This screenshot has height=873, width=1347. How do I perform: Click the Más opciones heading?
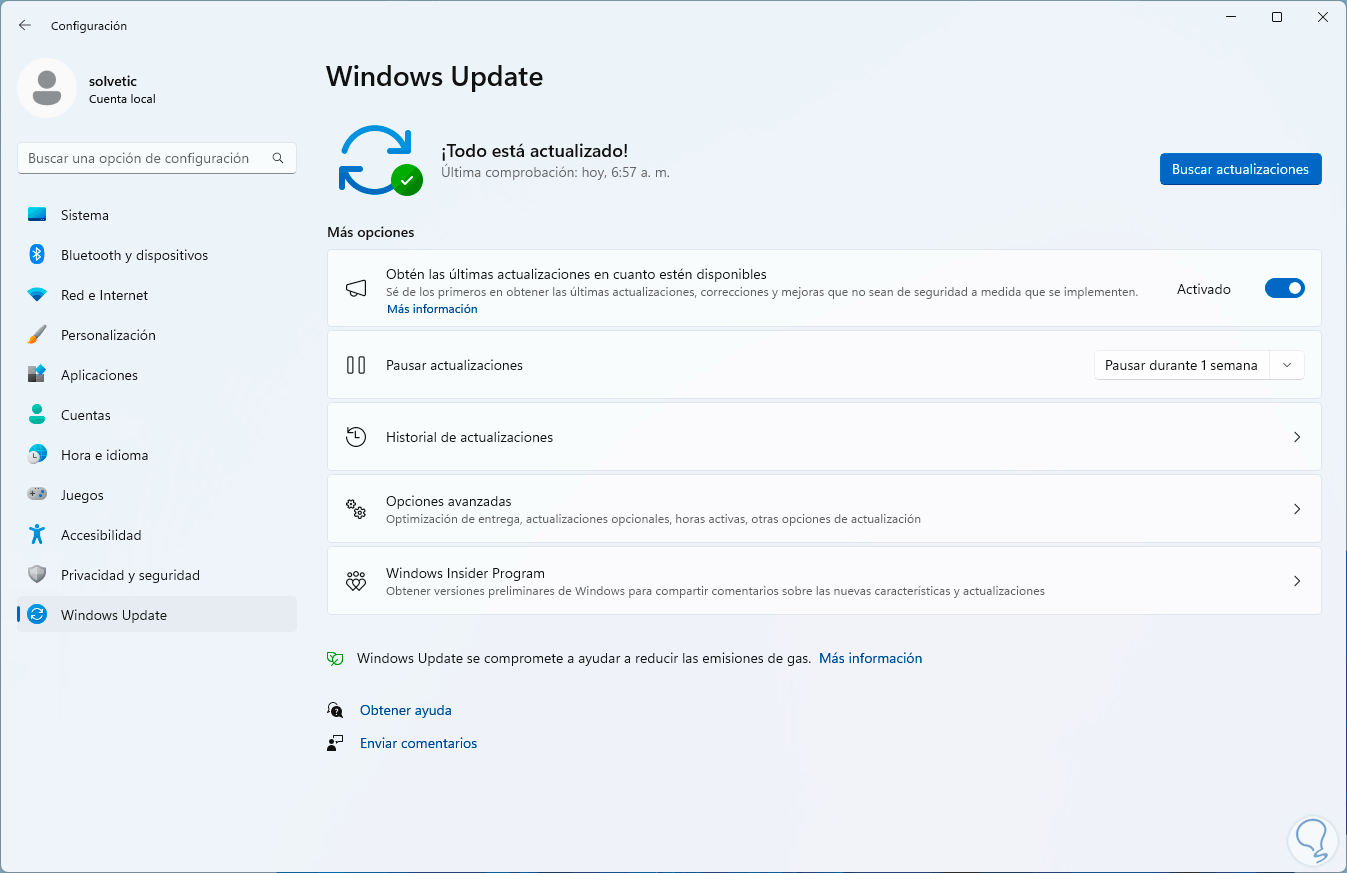[370, 232]
